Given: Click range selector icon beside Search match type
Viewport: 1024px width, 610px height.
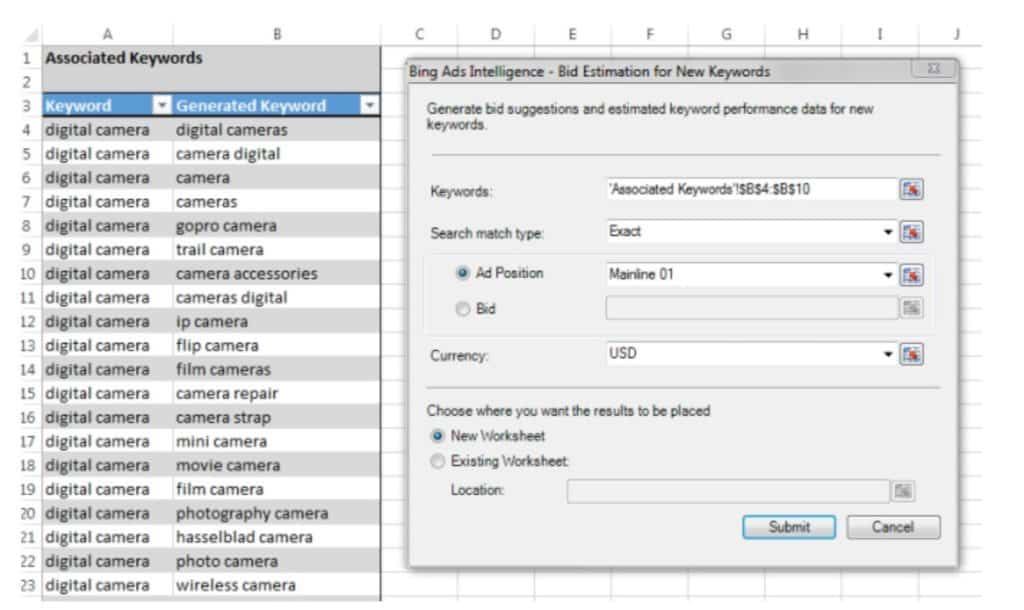Looking at the screenshot, I should tap(910, 232).
